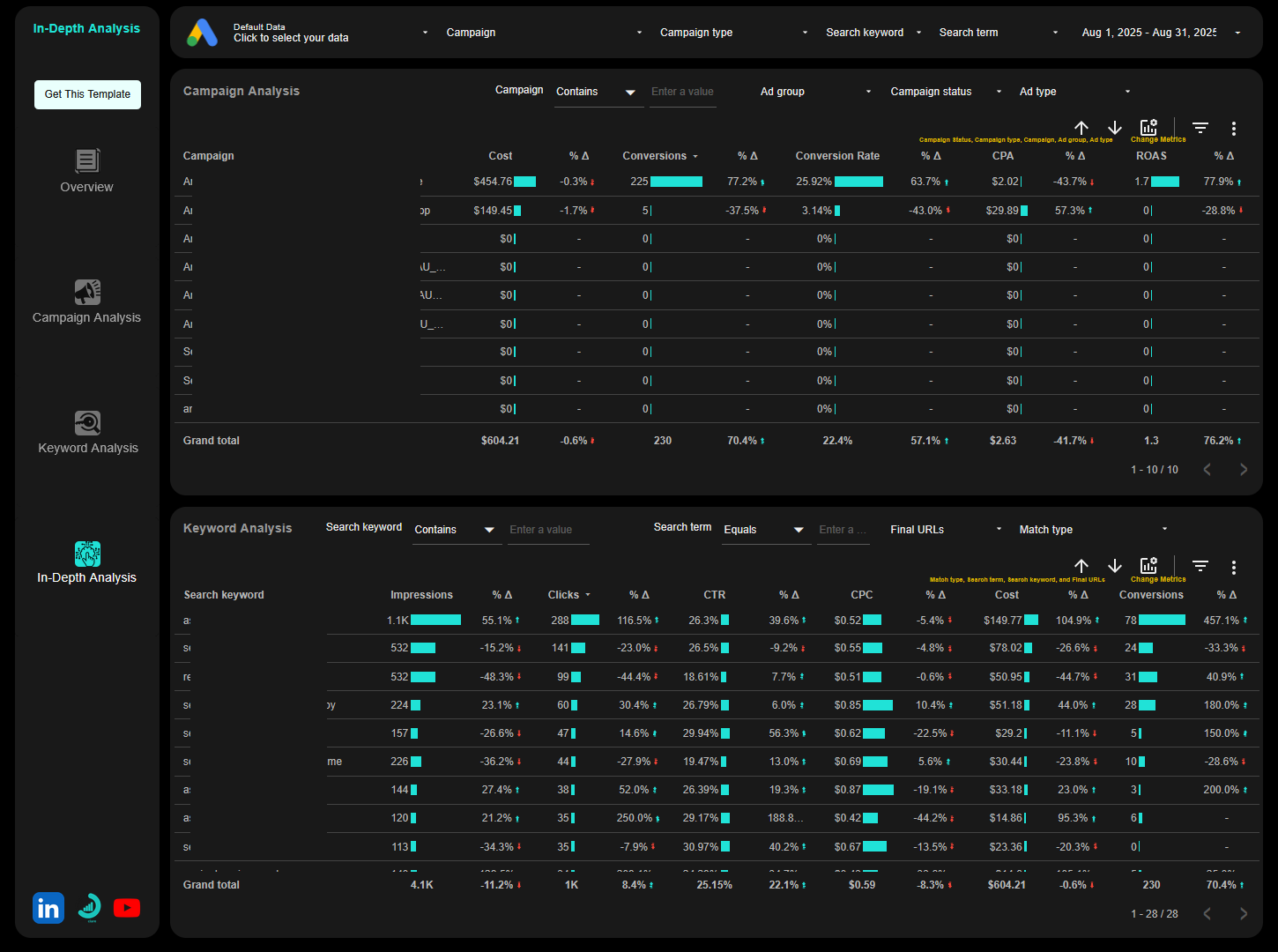The height and width of the screenshot is (952, 1278).
Task: Open the YouTube icon at bottom left
Action: point(127,907)
